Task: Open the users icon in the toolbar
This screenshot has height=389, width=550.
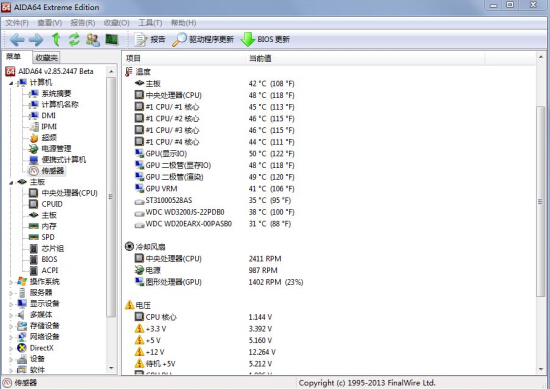Action: click(x=93, y=40)
